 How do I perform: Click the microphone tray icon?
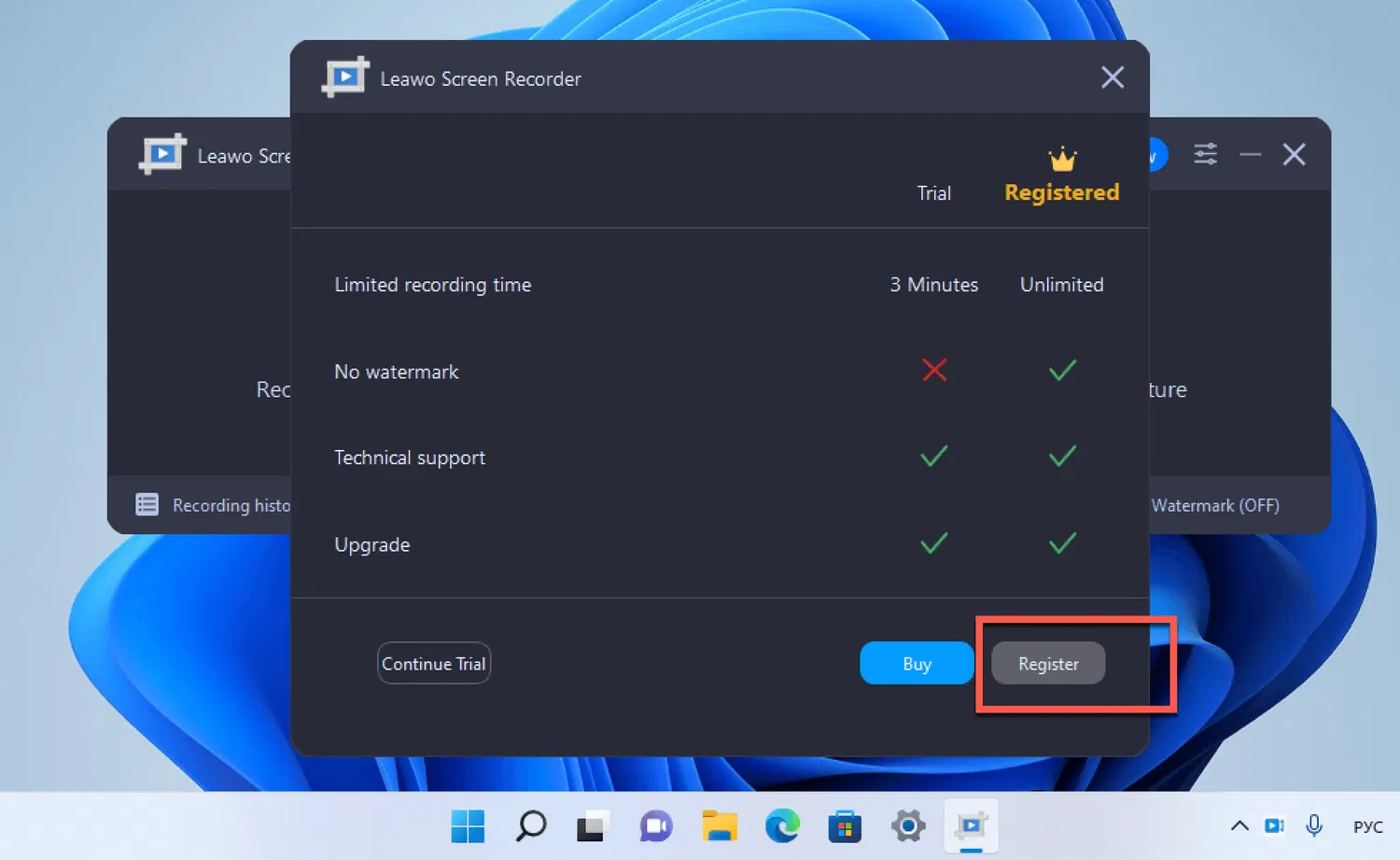click(x=1314, y=825)
